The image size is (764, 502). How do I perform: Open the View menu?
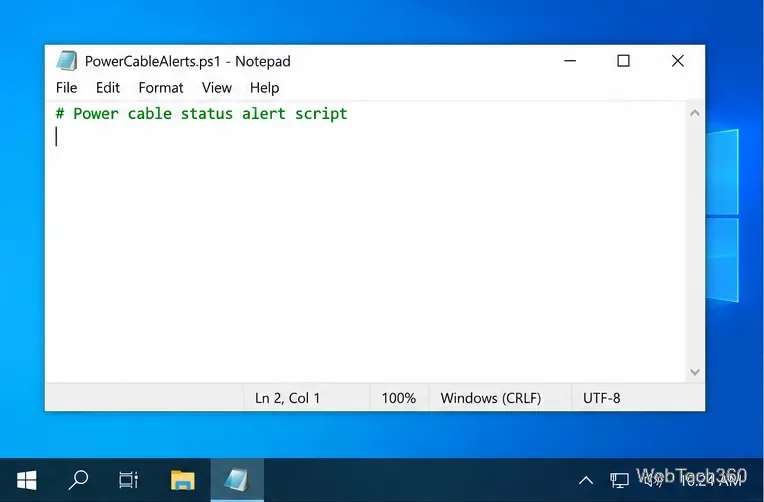tap(217, 88)
